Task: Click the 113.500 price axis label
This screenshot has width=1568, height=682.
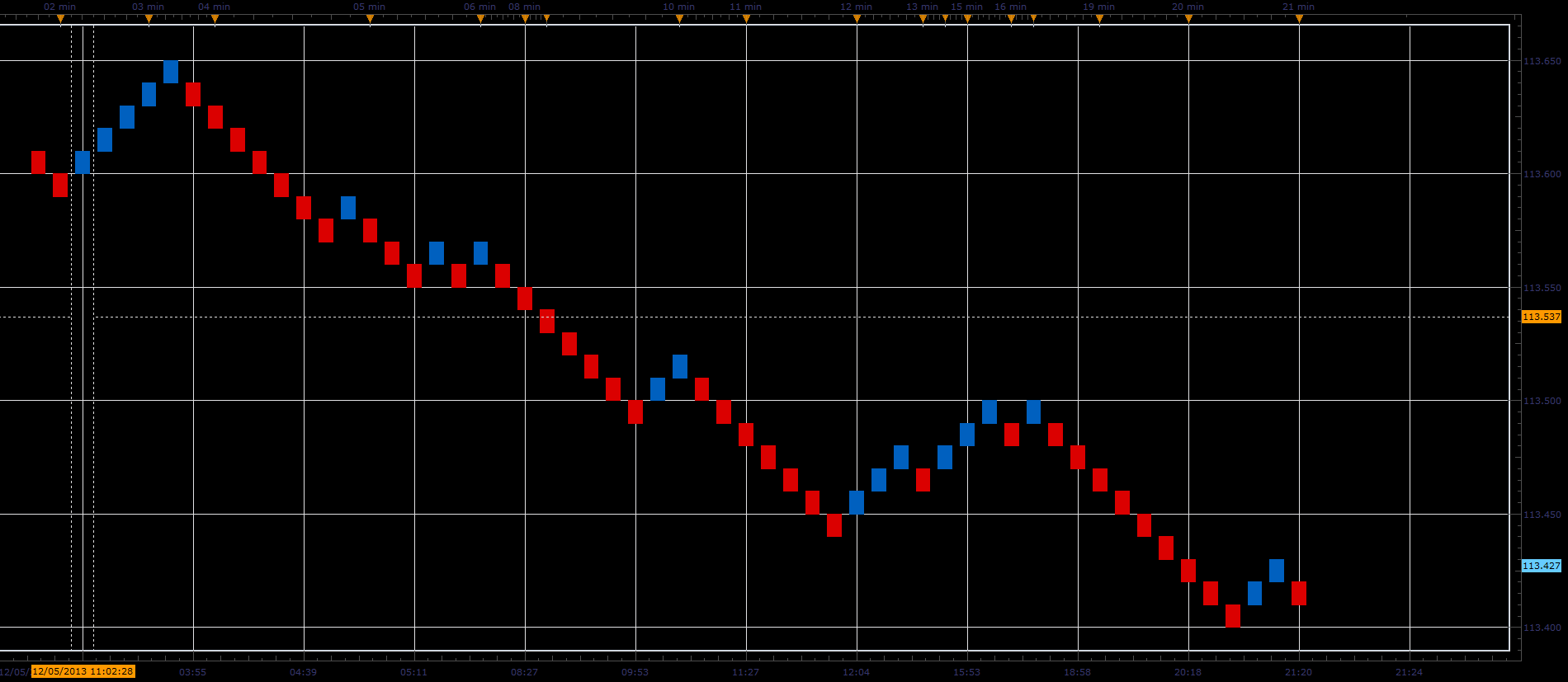Action: point(1542,401)
